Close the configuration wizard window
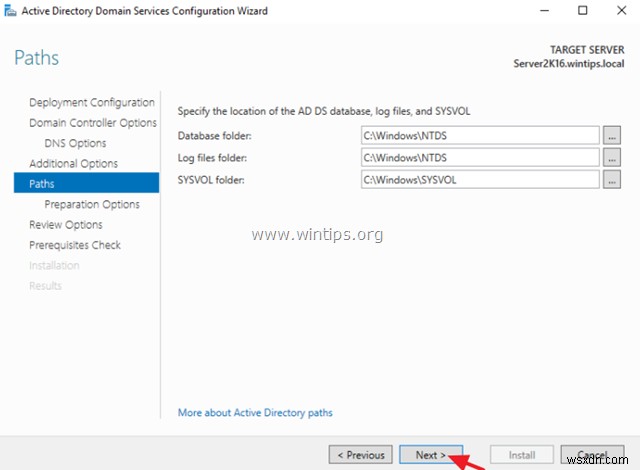 621,11
